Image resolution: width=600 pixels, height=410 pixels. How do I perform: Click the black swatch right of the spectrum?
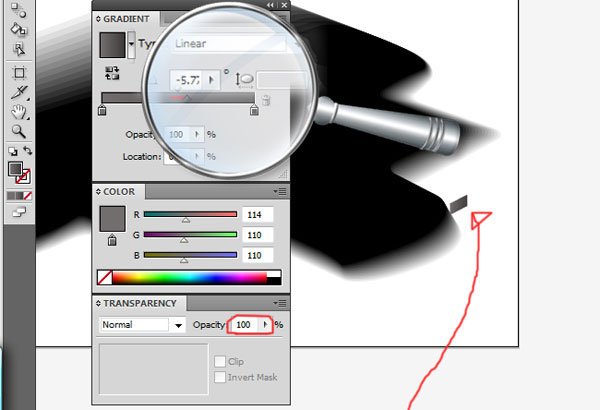(x=274, y=281)
